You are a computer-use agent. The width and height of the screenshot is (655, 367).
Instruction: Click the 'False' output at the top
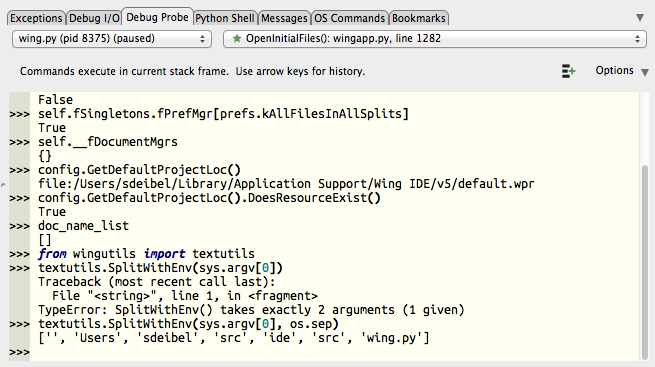pos(56,100)
